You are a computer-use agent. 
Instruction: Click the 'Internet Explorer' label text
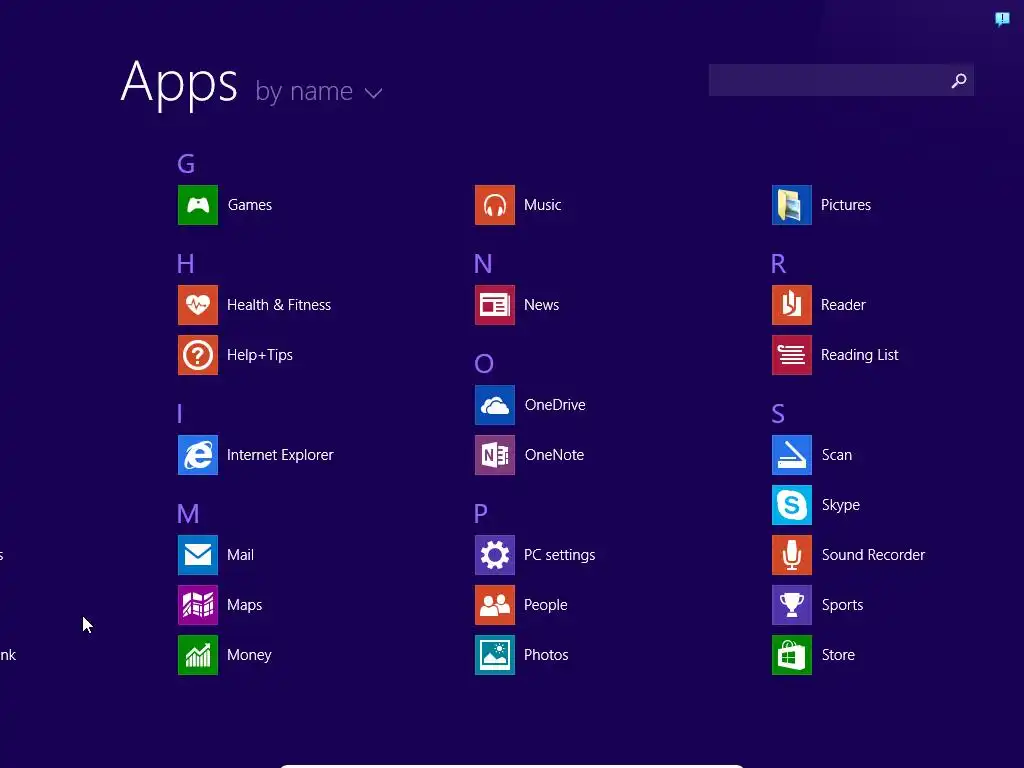click(280, 455)
